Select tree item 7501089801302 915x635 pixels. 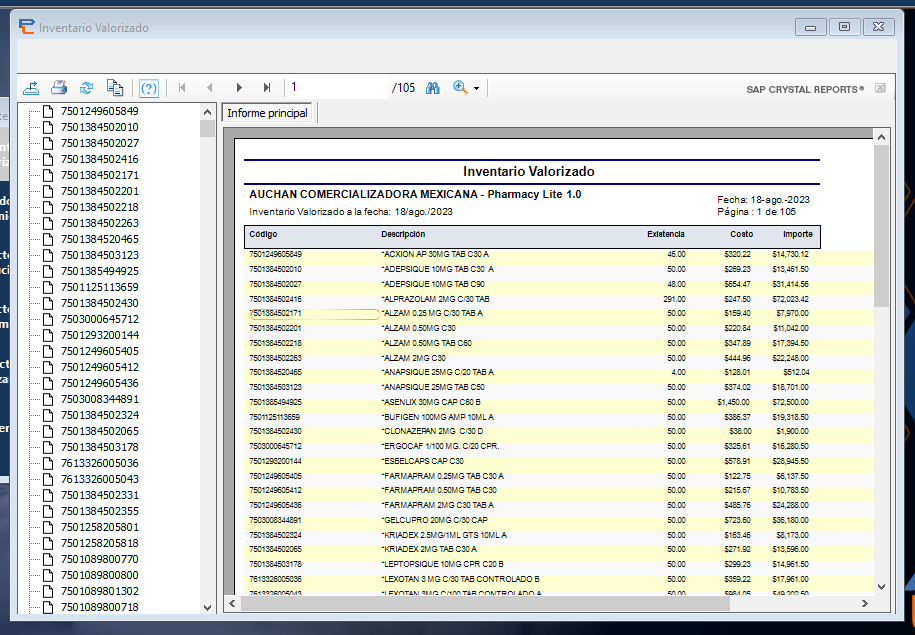point(100,591)
